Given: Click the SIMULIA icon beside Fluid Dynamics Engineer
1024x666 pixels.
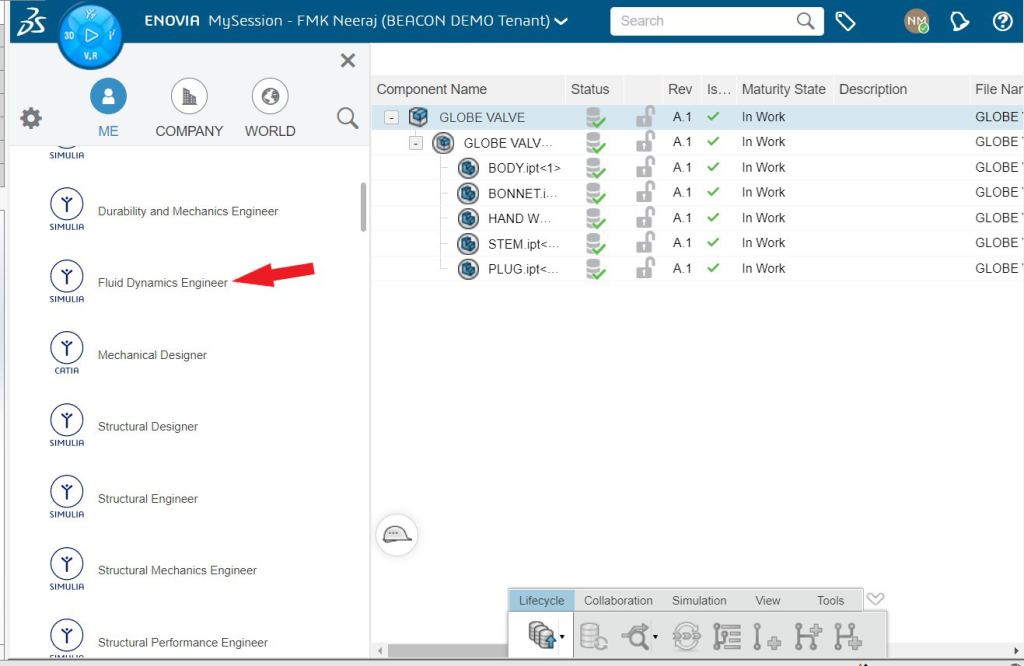Looking at the screenshot, I should click(x=67, y=281).
